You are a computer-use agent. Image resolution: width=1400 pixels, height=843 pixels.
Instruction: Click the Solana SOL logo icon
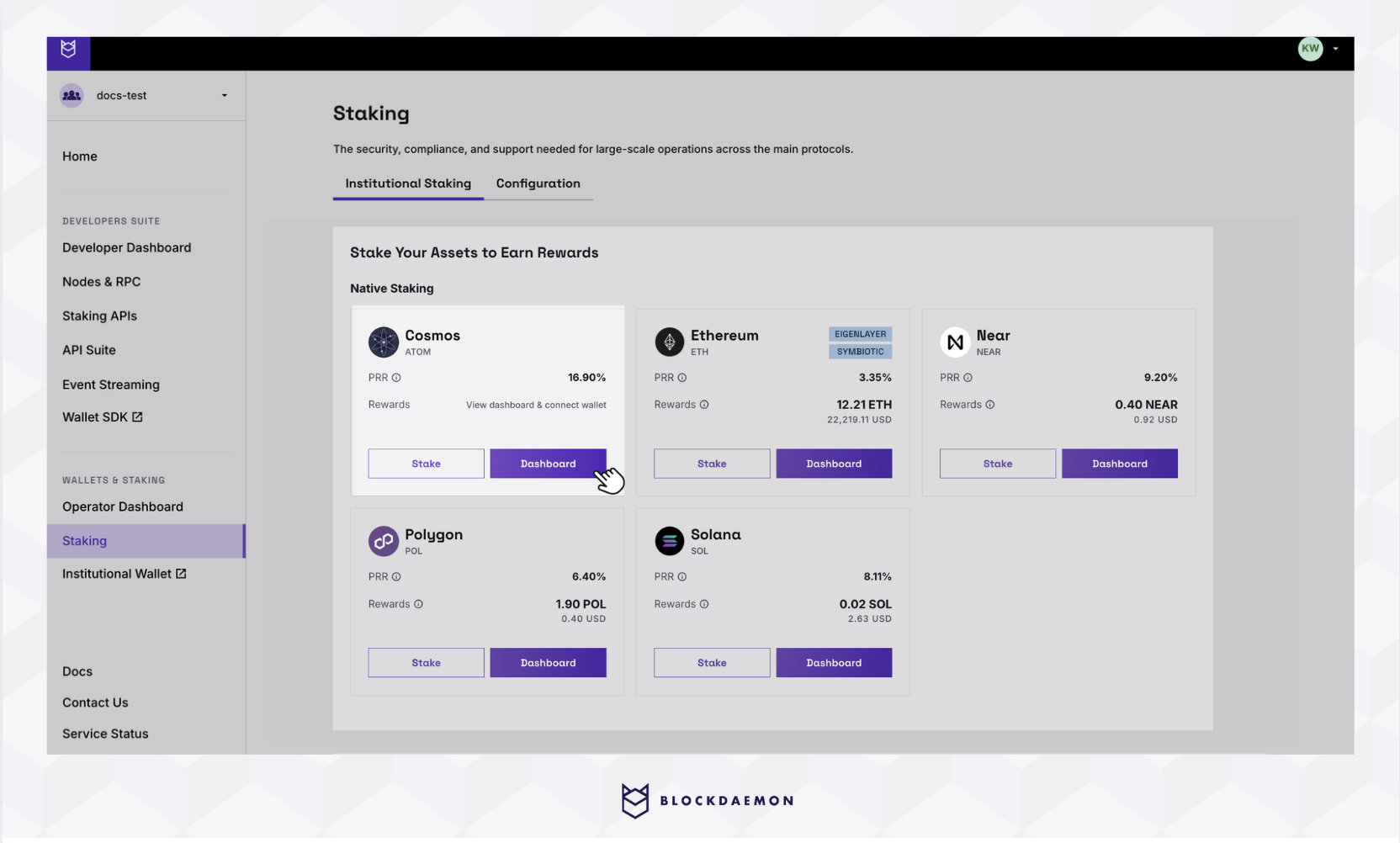point(670,541)
